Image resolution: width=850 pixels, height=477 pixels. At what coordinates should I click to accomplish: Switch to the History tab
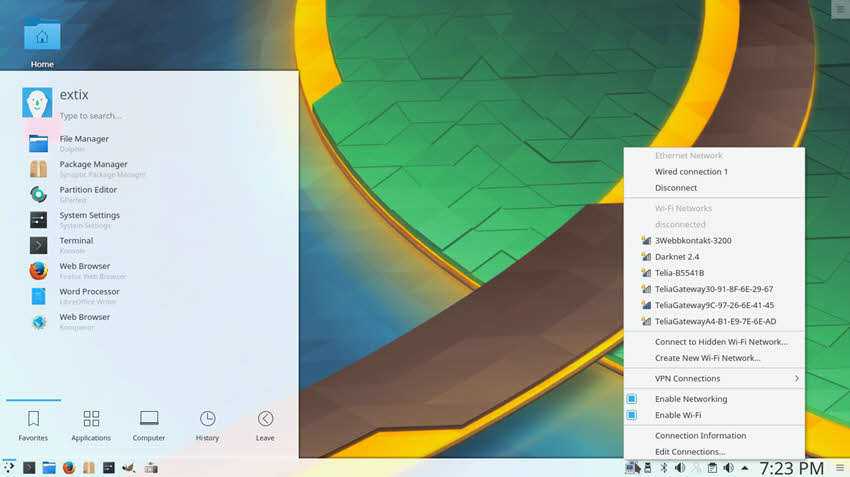[207, 425]
